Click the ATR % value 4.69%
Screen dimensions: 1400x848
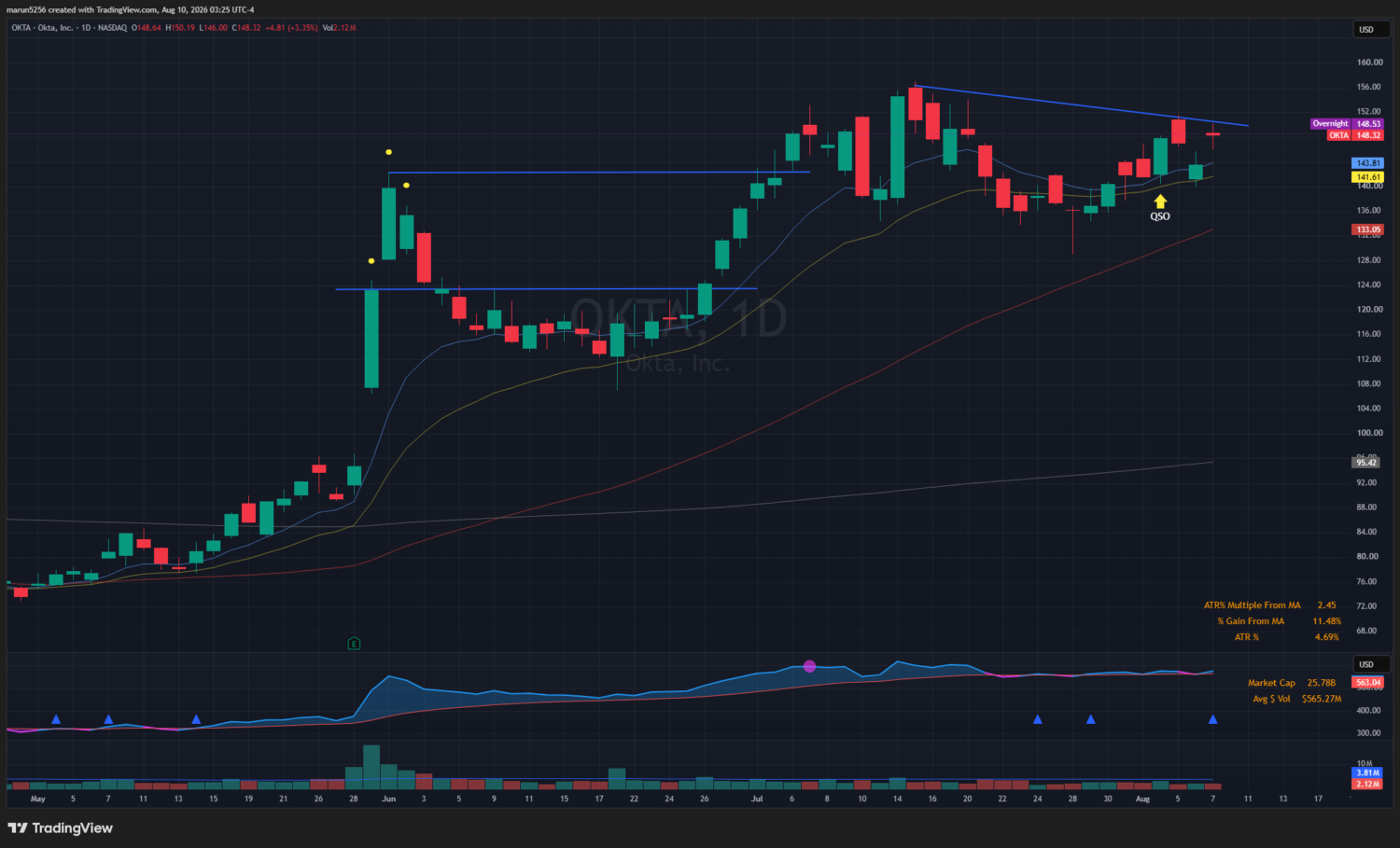1327,637
